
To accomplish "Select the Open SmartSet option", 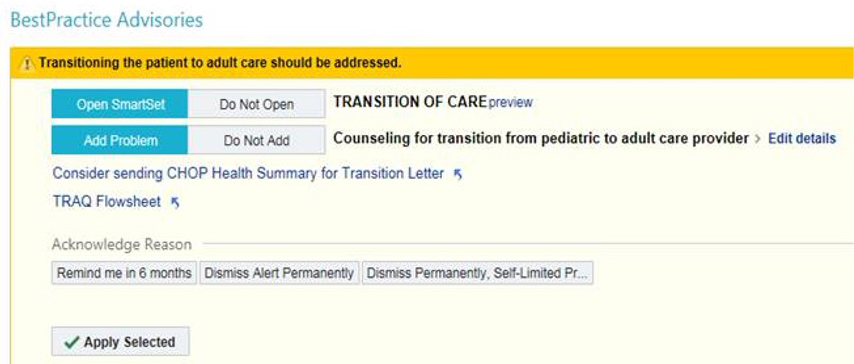I will click(120, 104).
